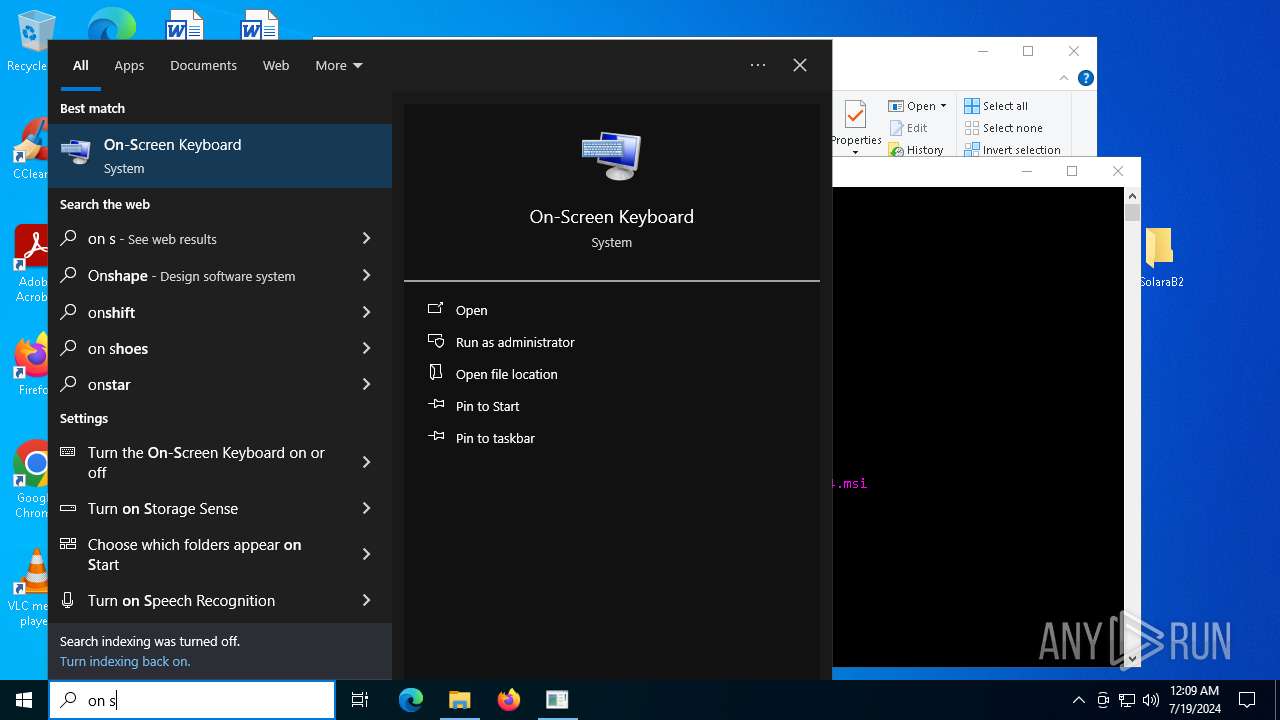The height and width of the screenshot is (720, 1280).
Task: Open the notification center icon
Action: coord(1247,700)
